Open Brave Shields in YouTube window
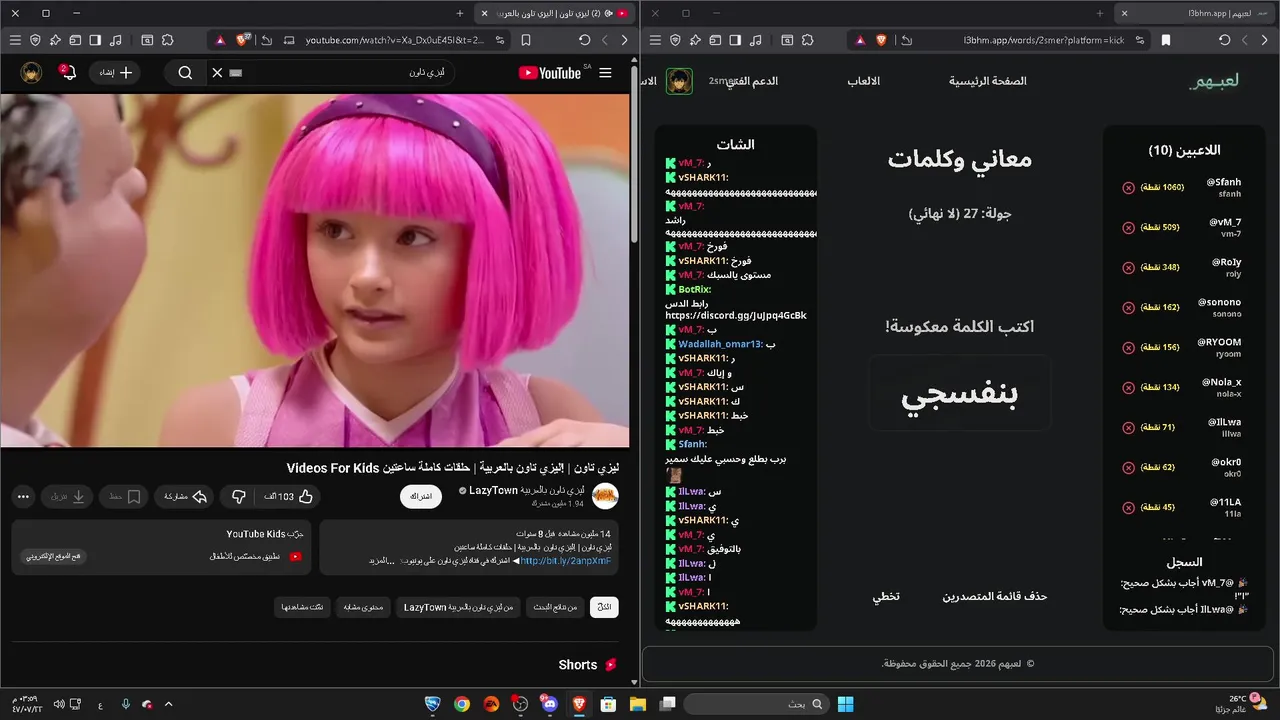This screenshot has width=1280, height=720. 243,40
